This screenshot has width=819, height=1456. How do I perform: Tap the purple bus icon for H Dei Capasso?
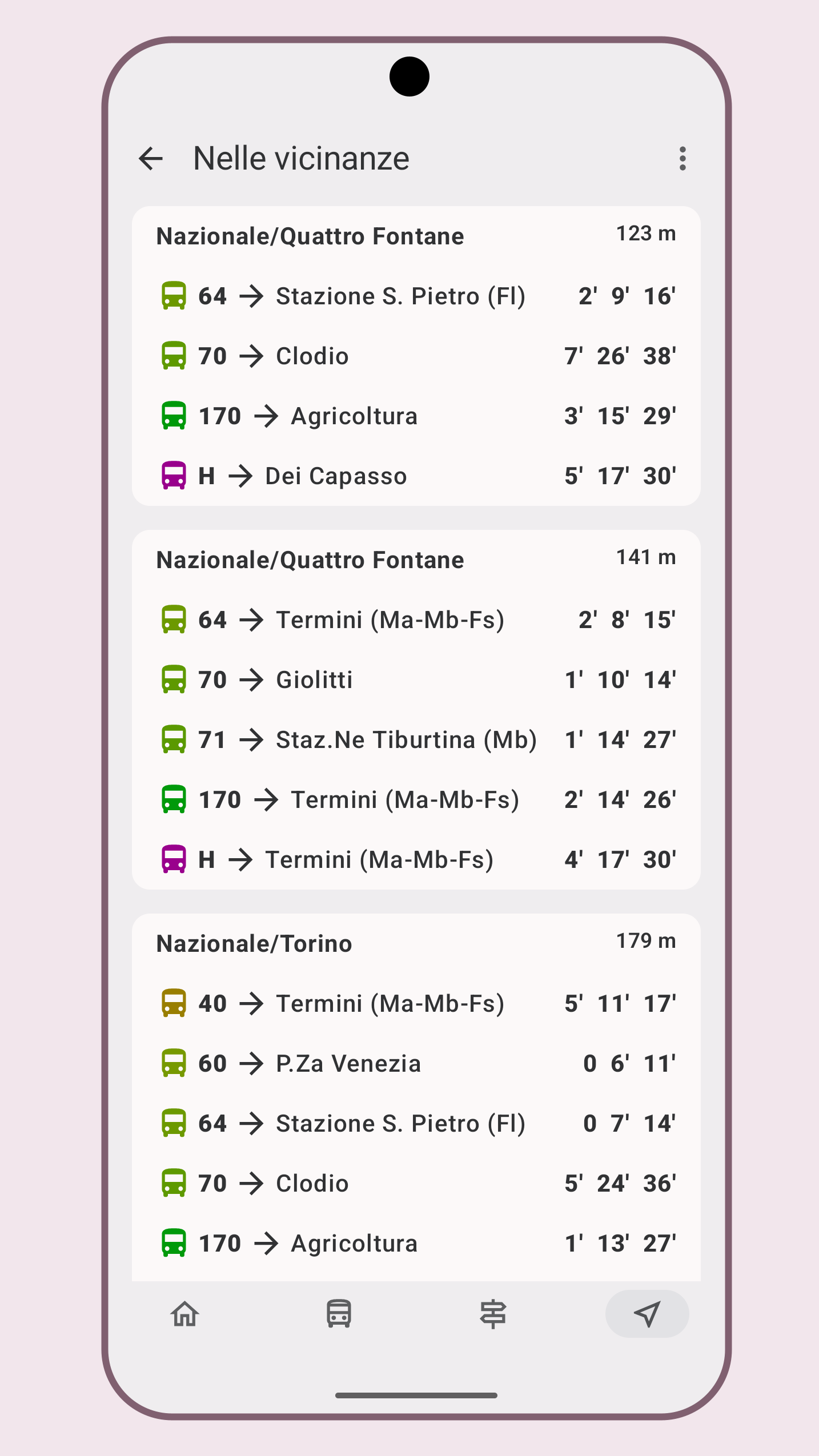click(174, 476)
